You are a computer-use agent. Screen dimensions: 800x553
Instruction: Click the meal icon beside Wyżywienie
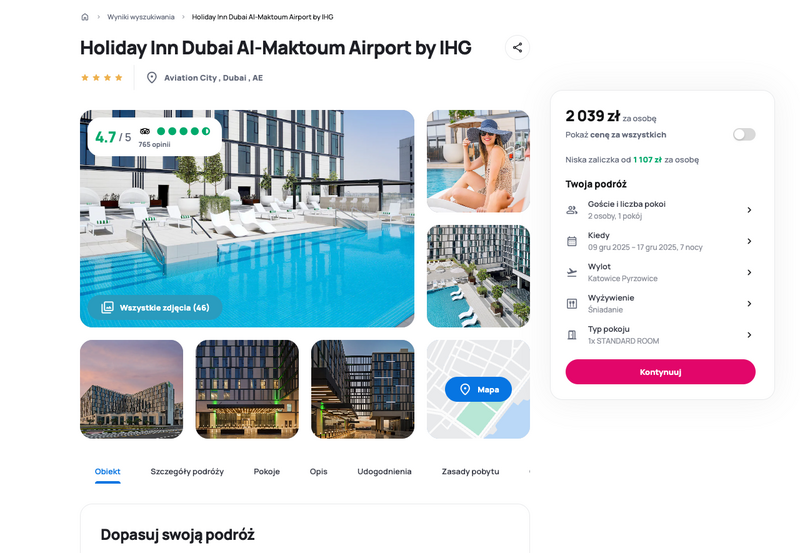[572, 304]
